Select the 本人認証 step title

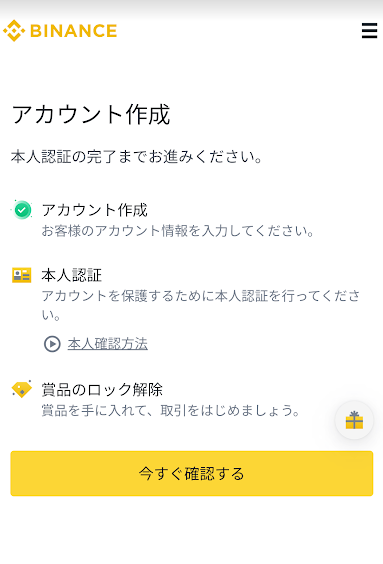pos(72,276)
